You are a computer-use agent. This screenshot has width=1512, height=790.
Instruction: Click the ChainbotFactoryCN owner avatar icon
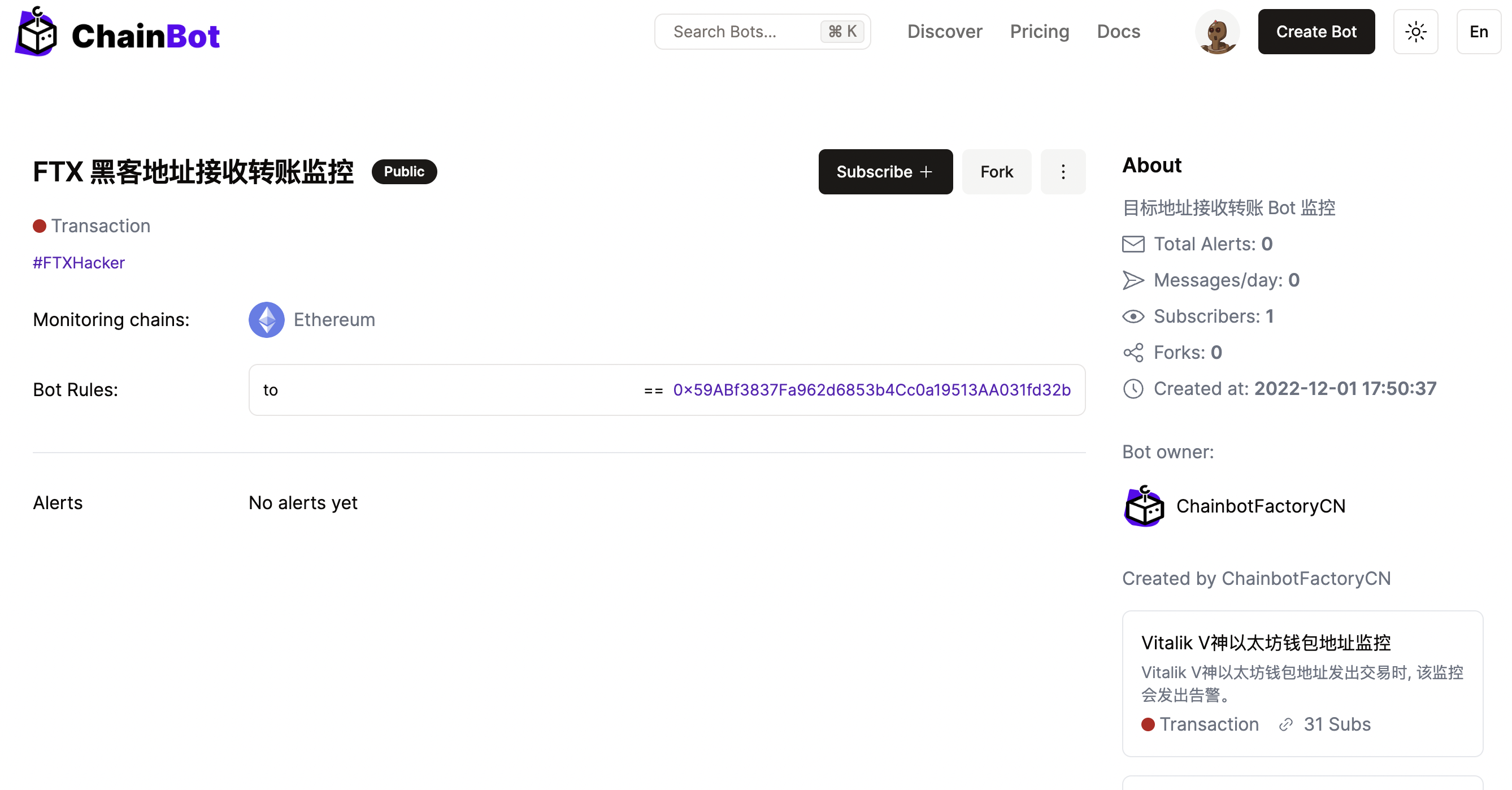tap(1144, 506)
